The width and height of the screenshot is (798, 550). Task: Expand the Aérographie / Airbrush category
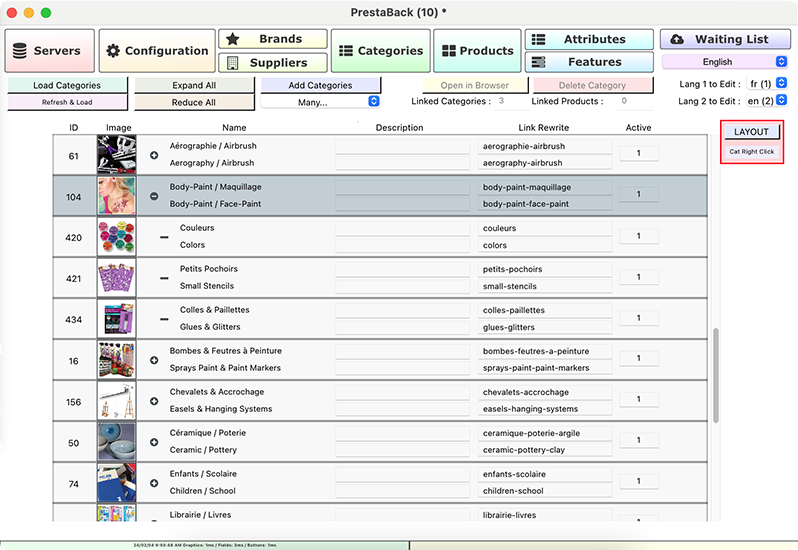(x=154, y=155)
